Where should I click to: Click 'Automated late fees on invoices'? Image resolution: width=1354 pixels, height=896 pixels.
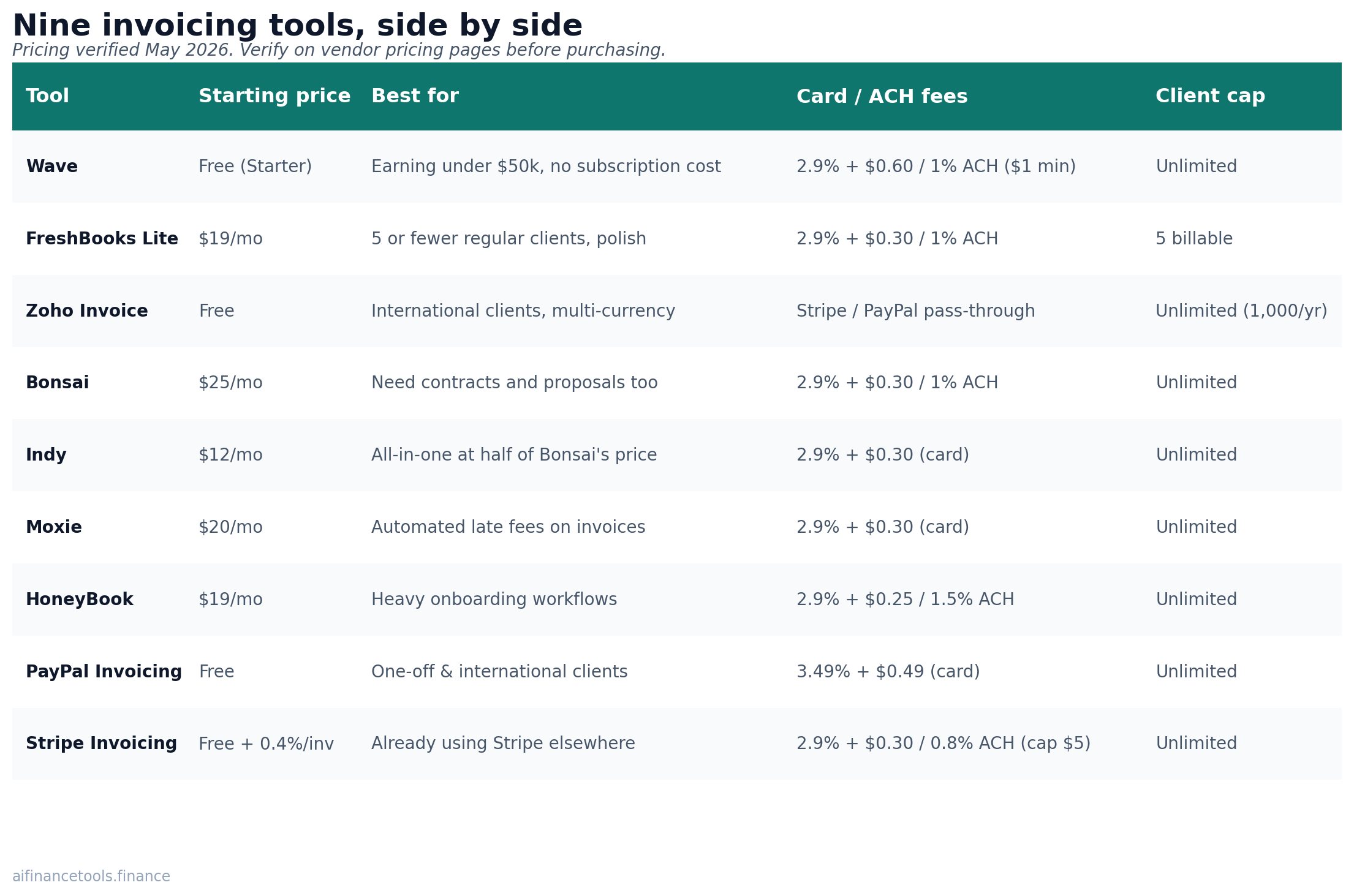click(508, 527)
